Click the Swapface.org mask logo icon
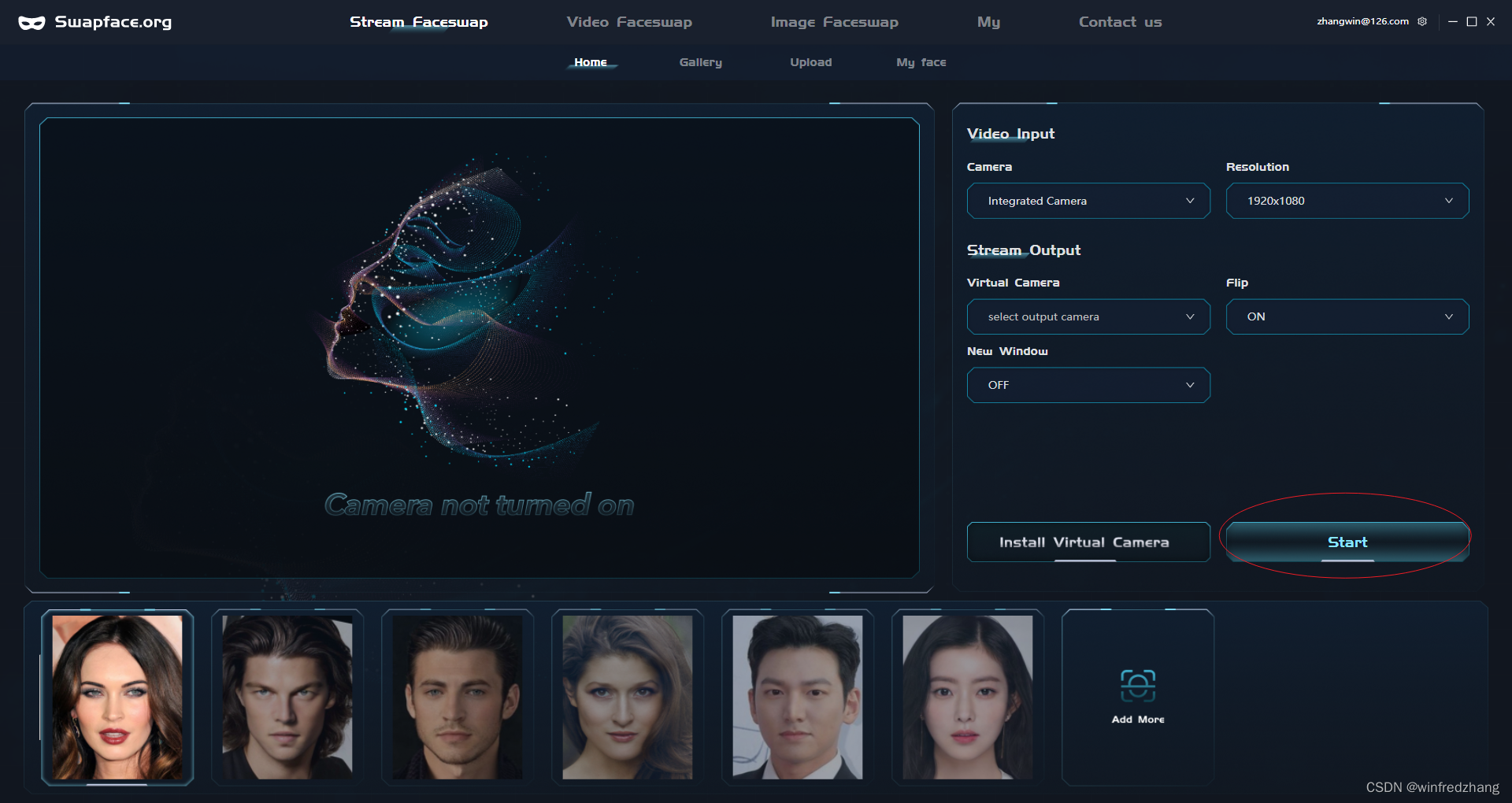Screen dimensions: 1512x803 point(31,23)
